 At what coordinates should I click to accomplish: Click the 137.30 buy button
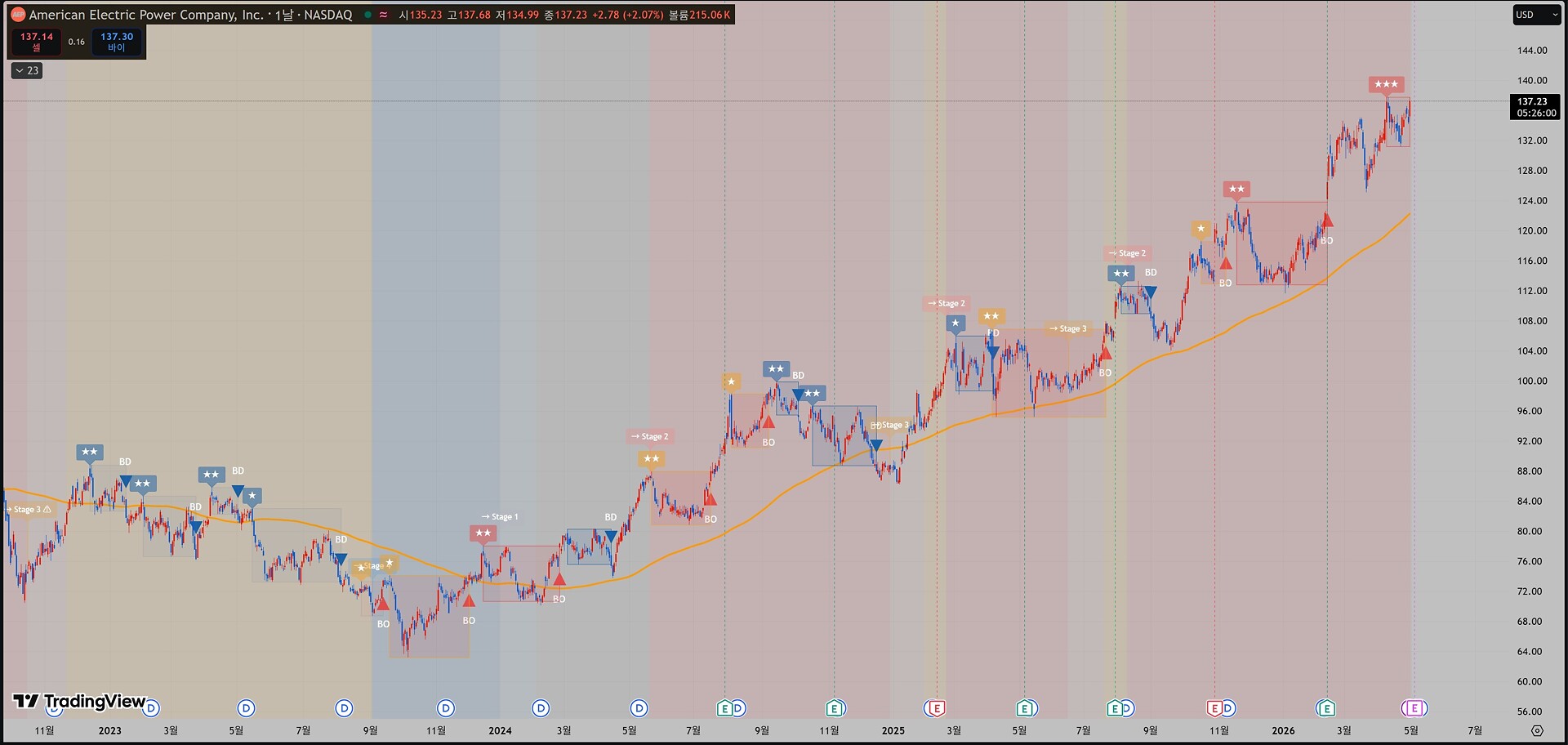pyautogui.click(x=117, y=42)
